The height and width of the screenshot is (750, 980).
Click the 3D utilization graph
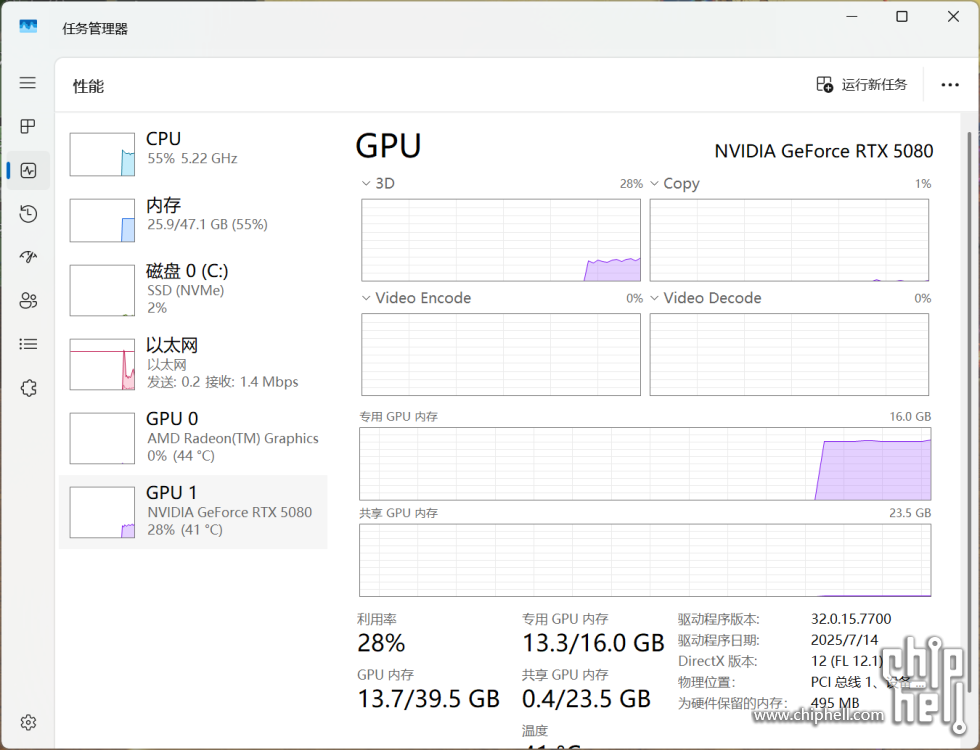point(501,240)
